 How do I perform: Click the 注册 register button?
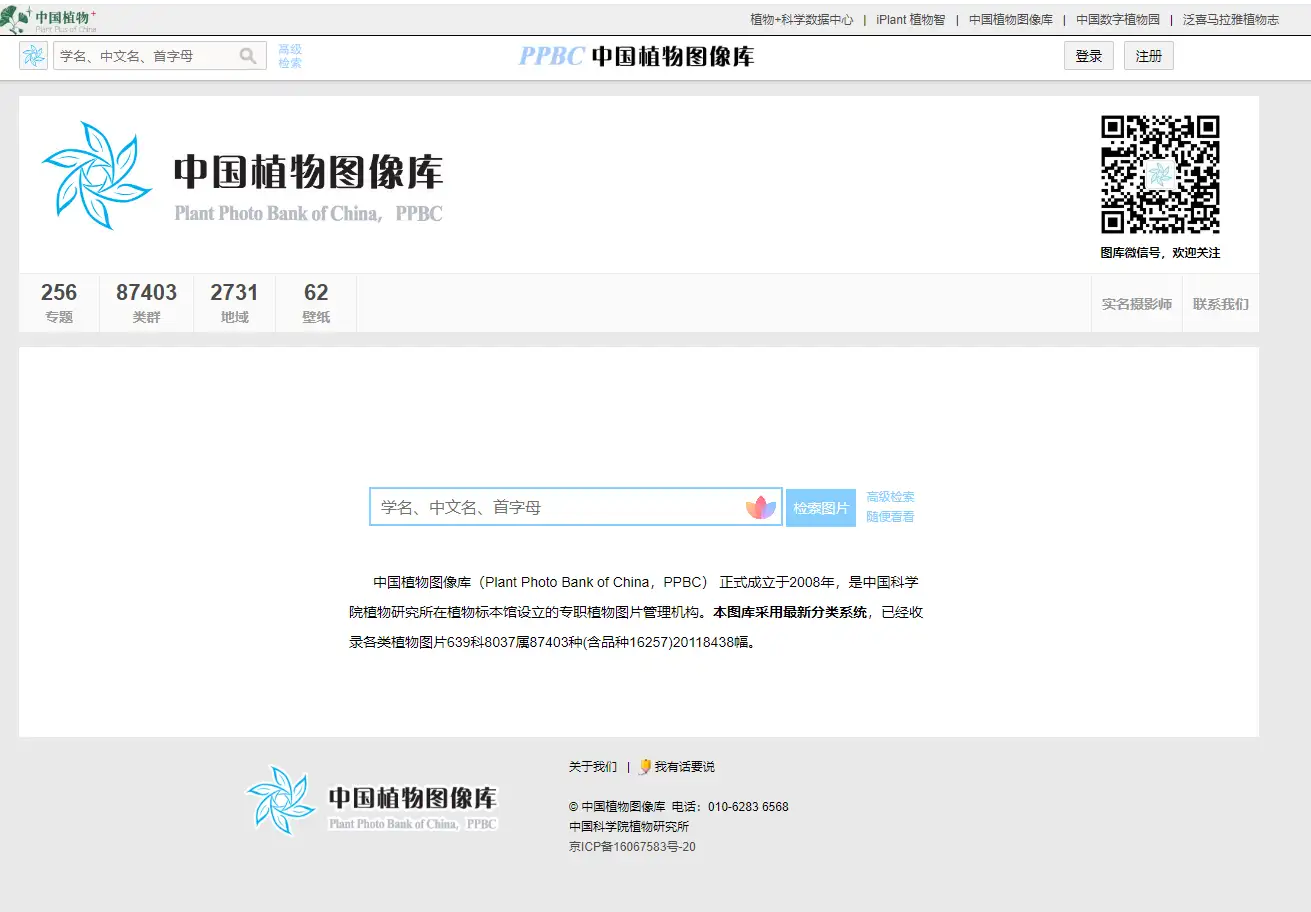point(1149,56)
